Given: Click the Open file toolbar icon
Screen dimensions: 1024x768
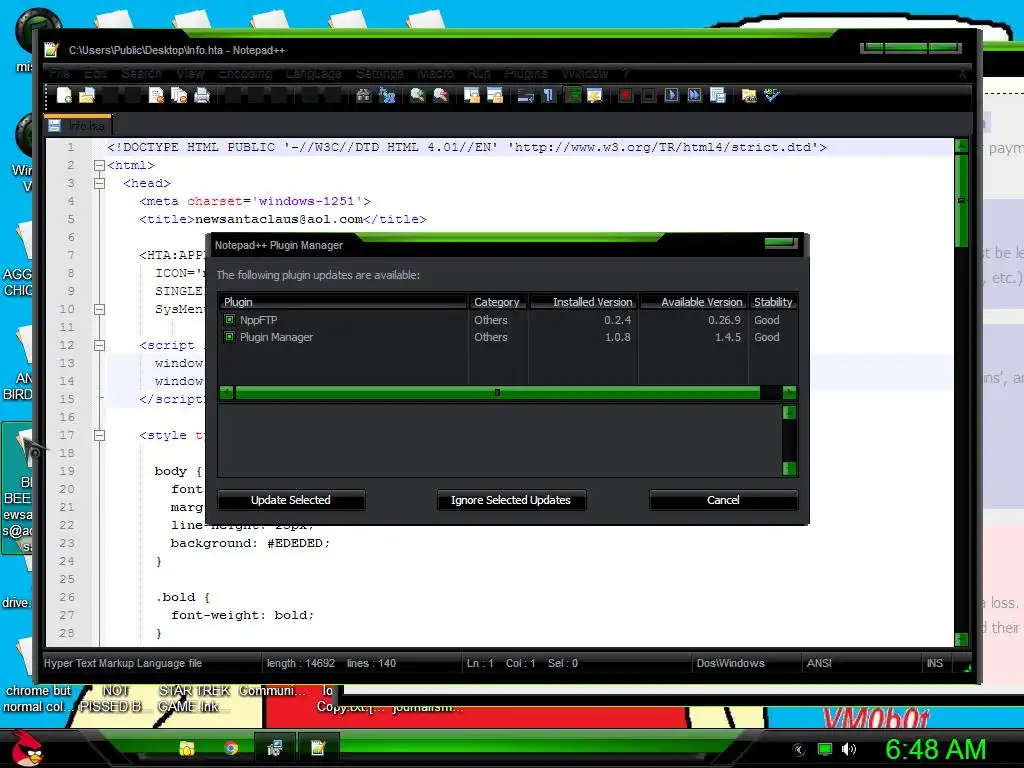Looking at the screenshot, I should coord(87,95).
